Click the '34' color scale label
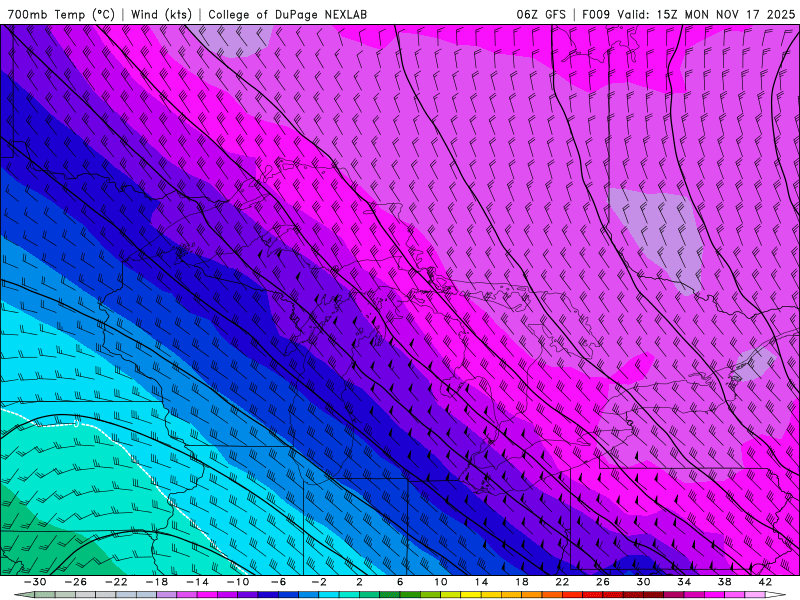Viewport: 800px width, 600px height. coord(684,582)
